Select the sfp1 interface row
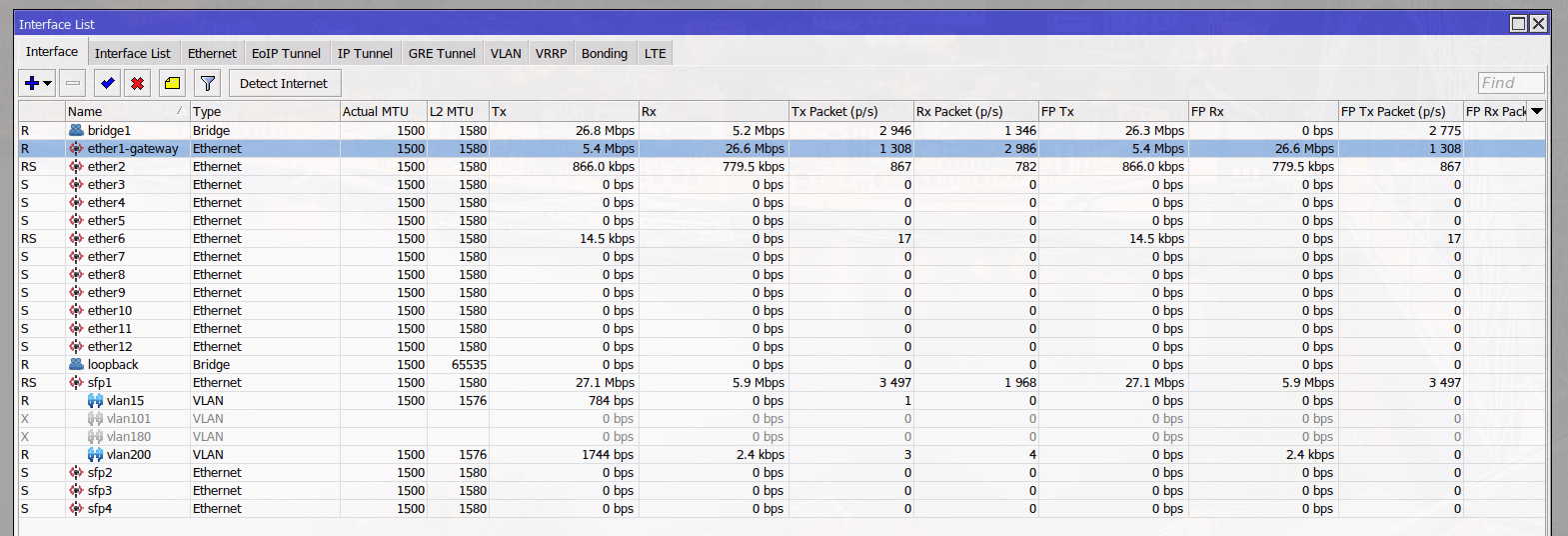 [100, 382]
